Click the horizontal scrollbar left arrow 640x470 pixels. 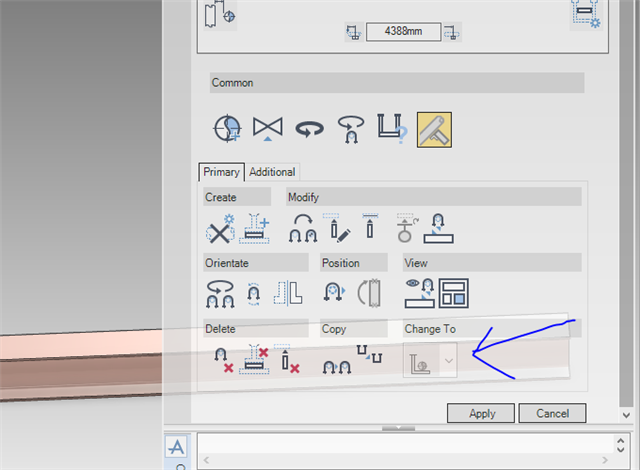click(x=207, y=460)
